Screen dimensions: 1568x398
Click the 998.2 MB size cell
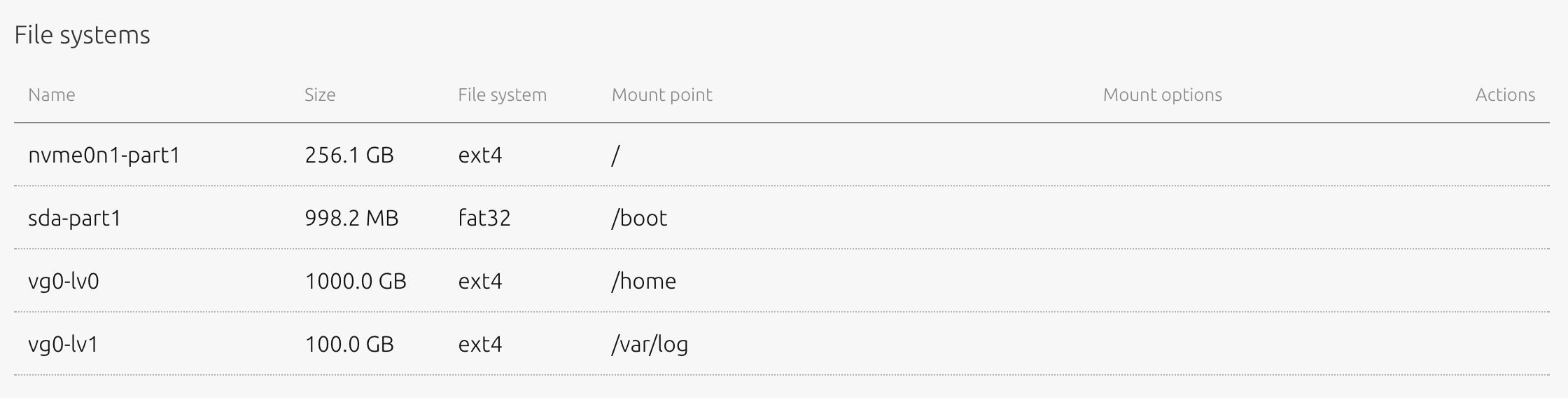[351, 218]
